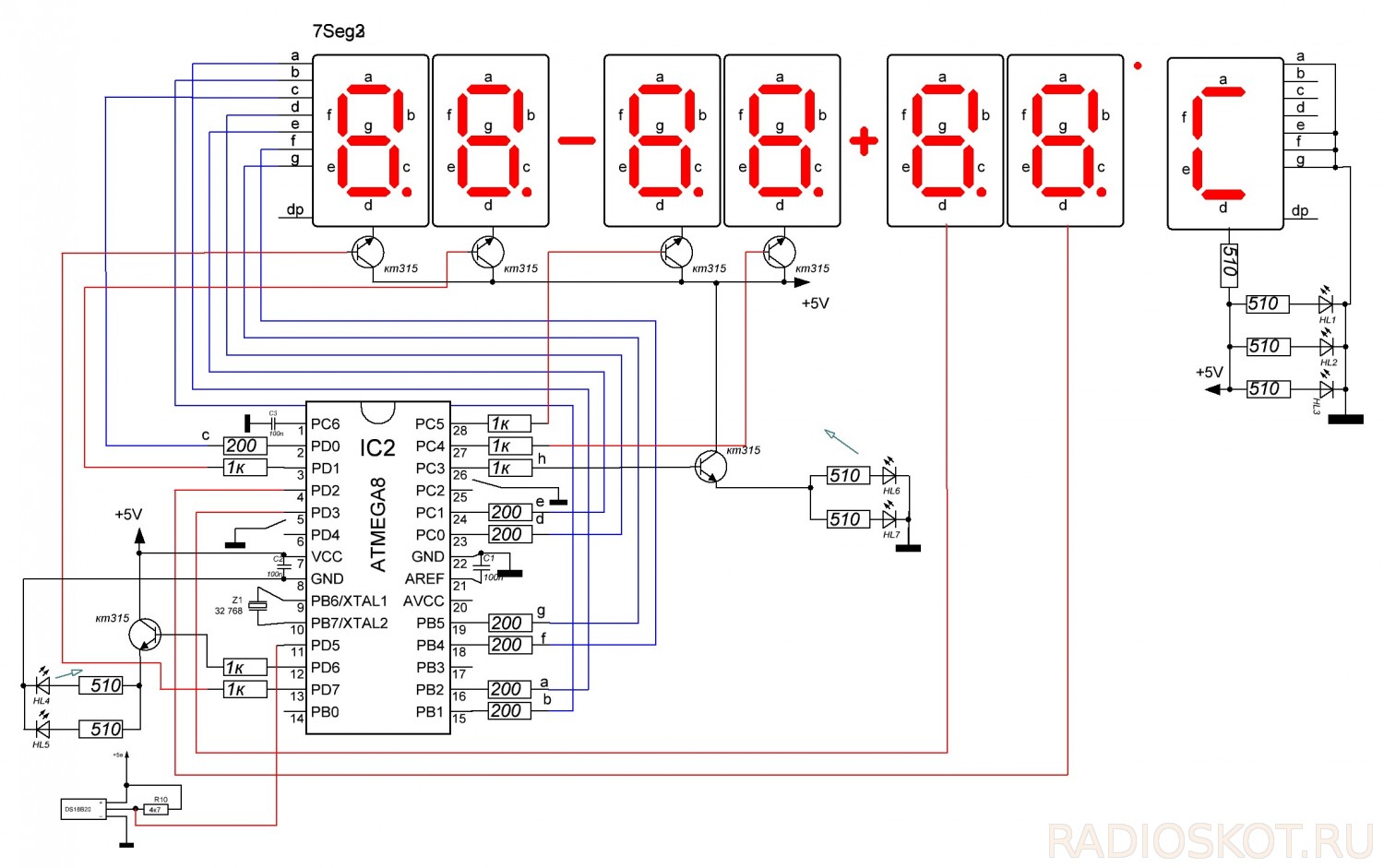
Task: Click the AREF pin label
Action: pos(424,578)
